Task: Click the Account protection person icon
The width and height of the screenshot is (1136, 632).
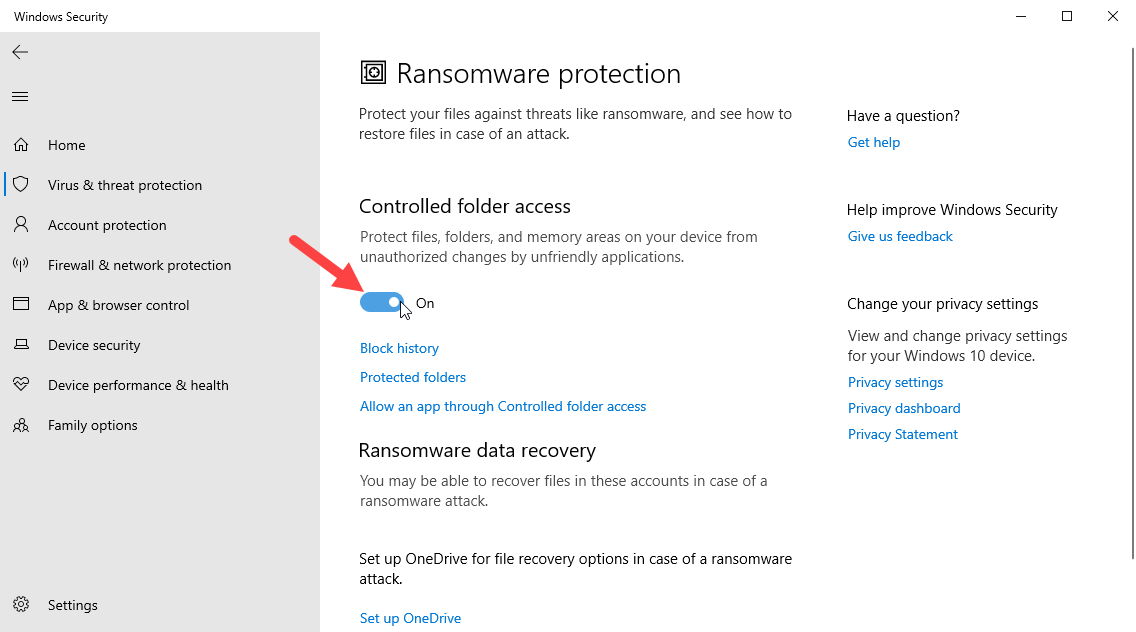Action: point(21,225)
